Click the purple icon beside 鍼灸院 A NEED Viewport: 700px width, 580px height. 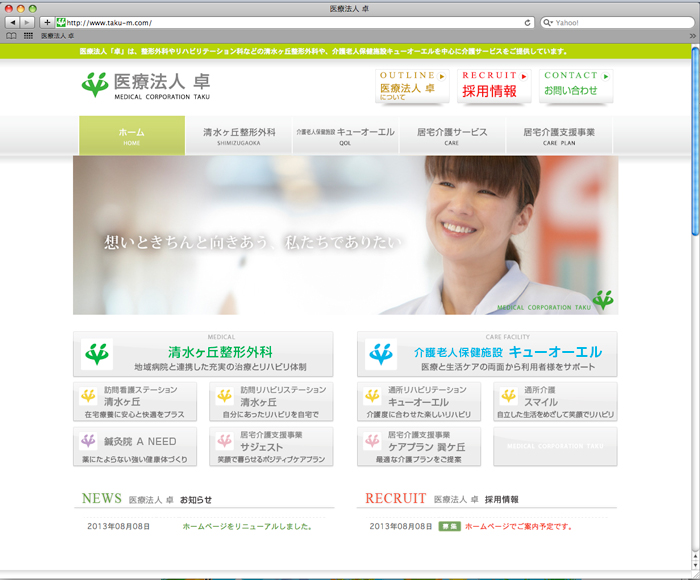(88, 440)
